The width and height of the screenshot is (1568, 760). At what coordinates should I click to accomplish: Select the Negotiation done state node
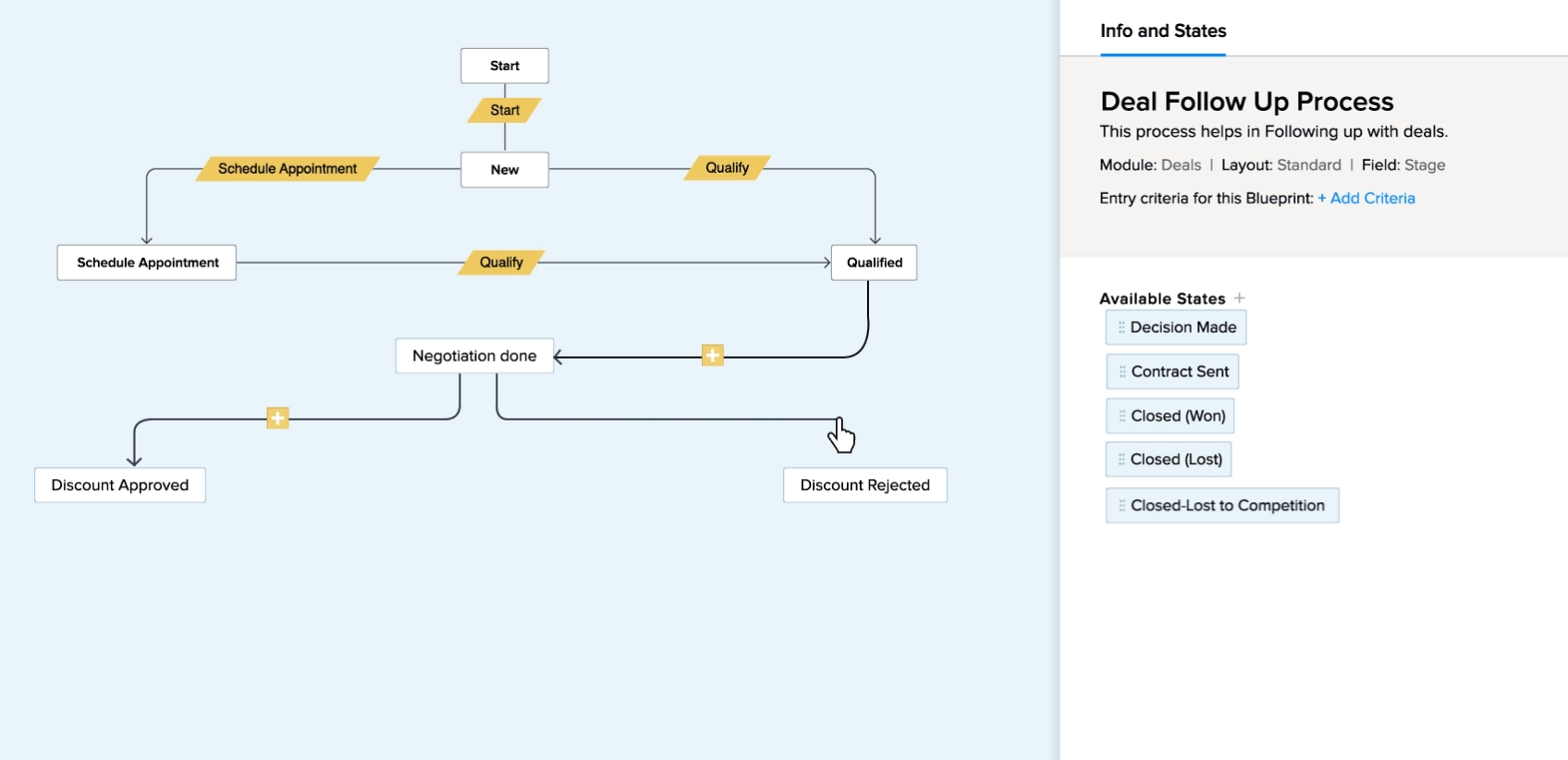pyautogui.click(x=474, y=356)
